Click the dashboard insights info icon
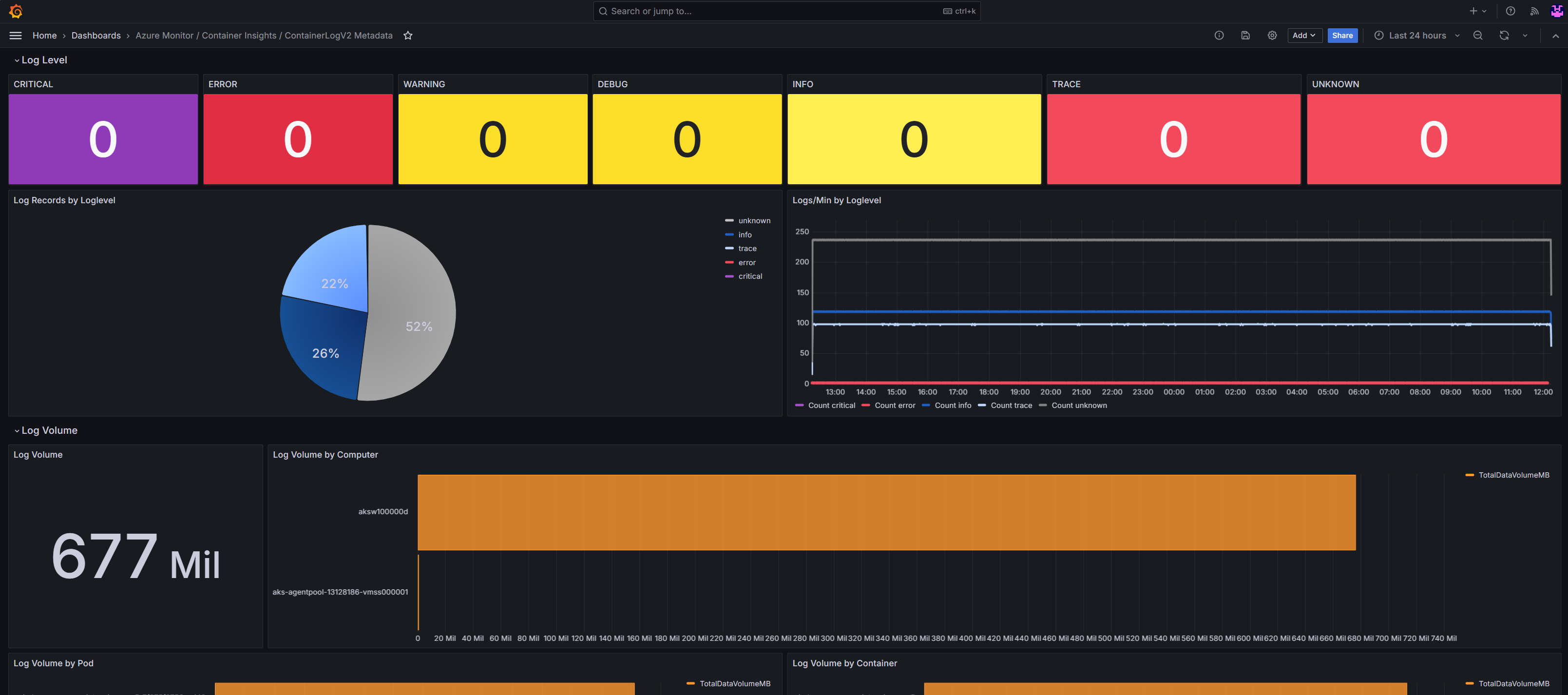 (x=1219, y=35)
